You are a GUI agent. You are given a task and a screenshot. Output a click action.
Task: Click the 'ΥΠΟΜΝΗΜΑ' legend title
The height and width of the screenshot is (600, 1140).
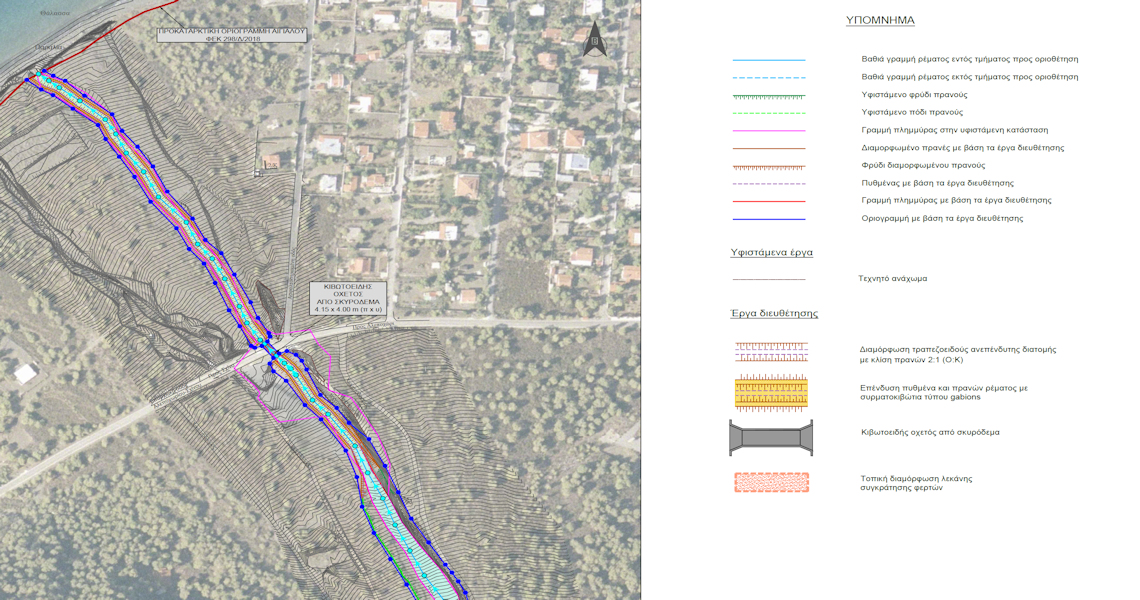pos(880,20)
